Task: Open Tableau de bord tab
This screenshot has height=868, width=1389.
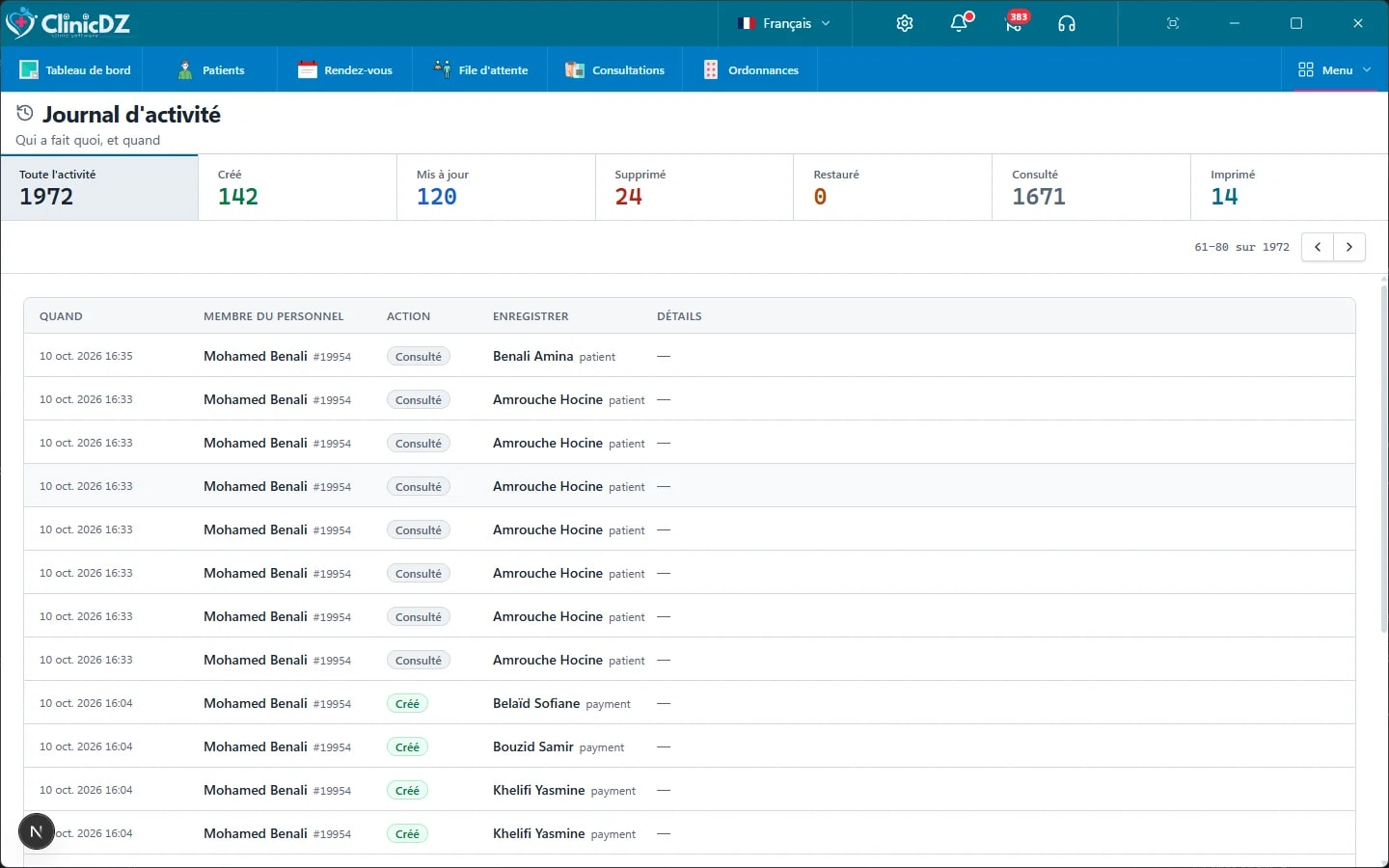Action: click(75, 69)
